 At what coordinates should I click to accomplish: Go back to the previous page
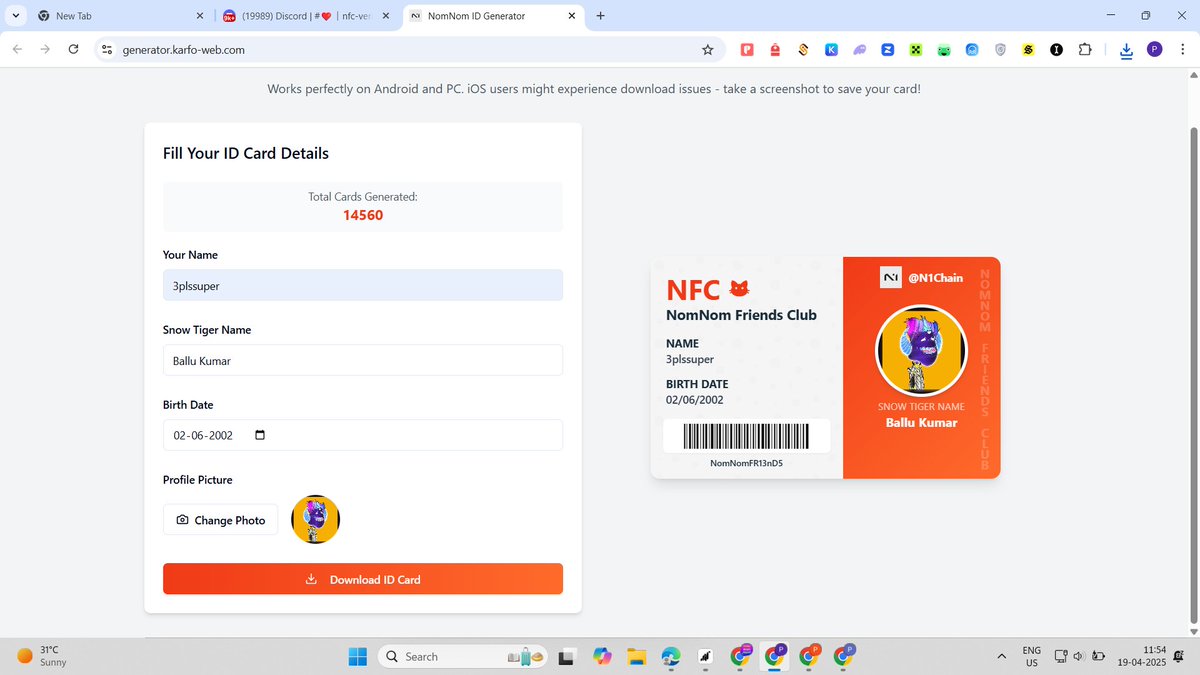tap(18, 49)
